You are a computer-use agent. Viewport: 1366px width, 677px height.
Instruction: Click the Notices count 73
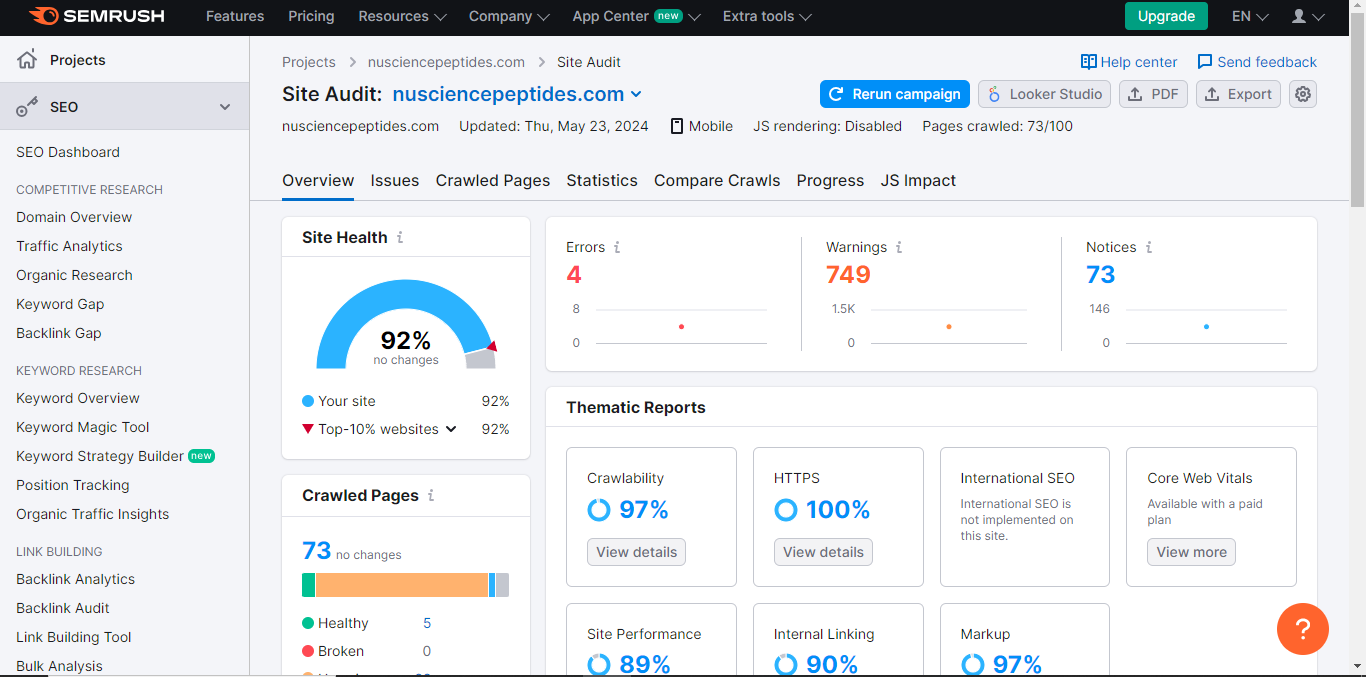(1100, 275)
